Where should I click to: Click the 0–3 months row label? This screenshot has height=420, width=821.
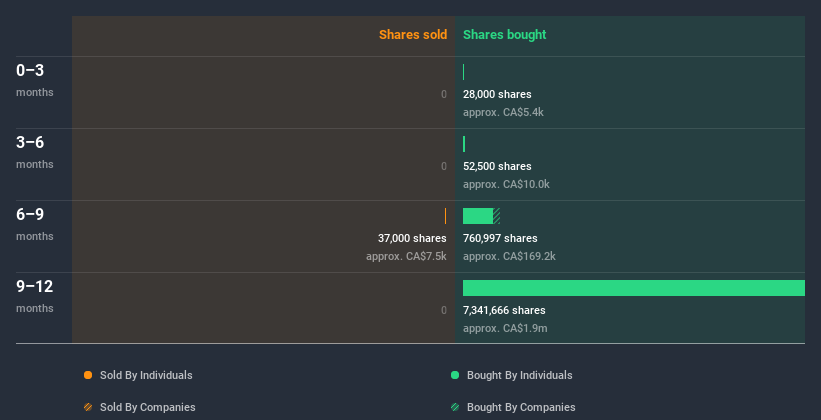[x=35, y=80]
